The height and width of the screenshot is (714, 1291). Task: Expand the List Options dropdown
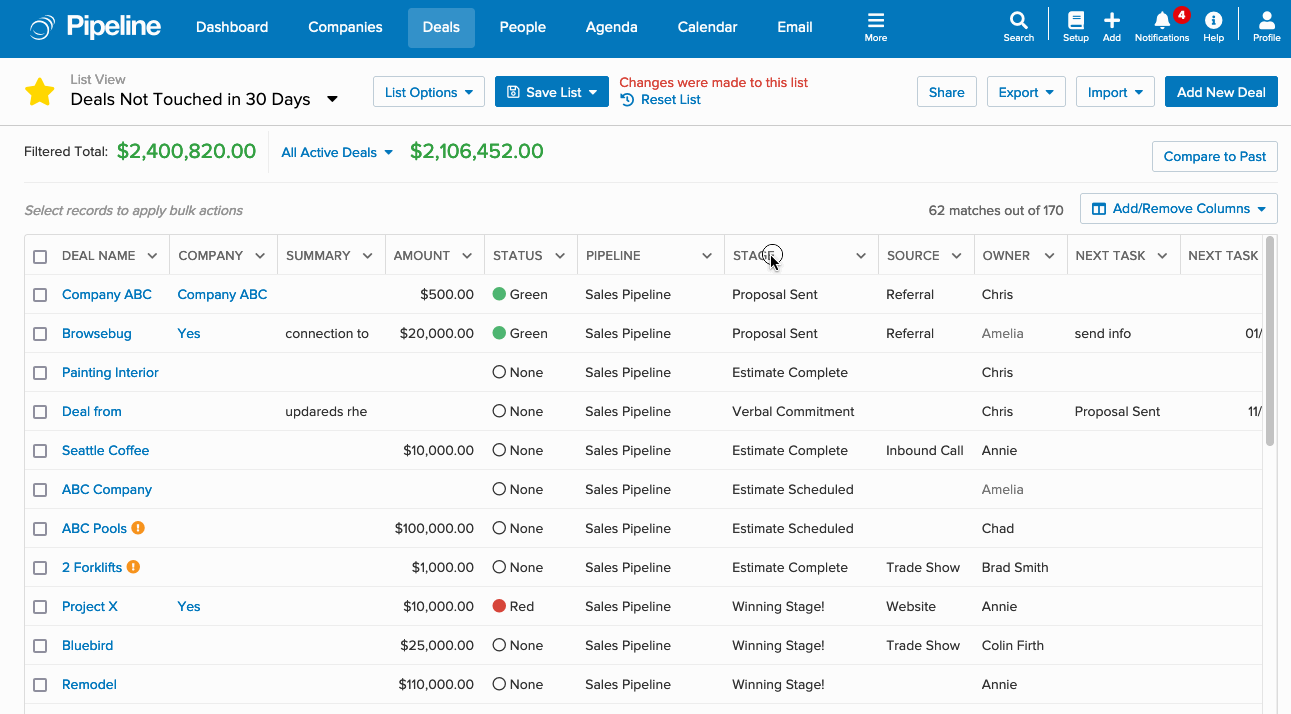429,92
